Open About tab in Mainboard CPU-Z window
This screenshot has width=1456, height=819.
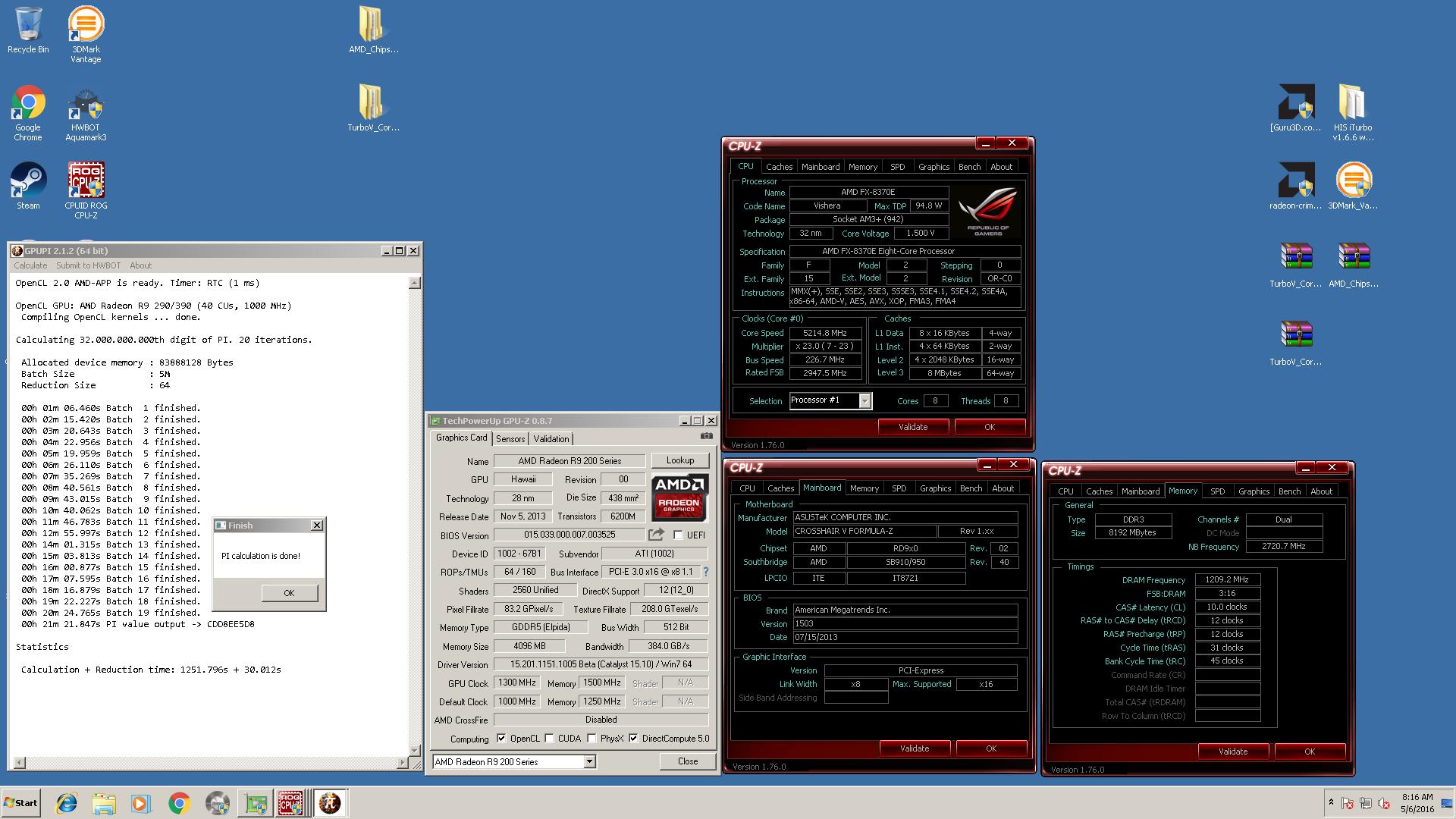tap(1003, 488)
